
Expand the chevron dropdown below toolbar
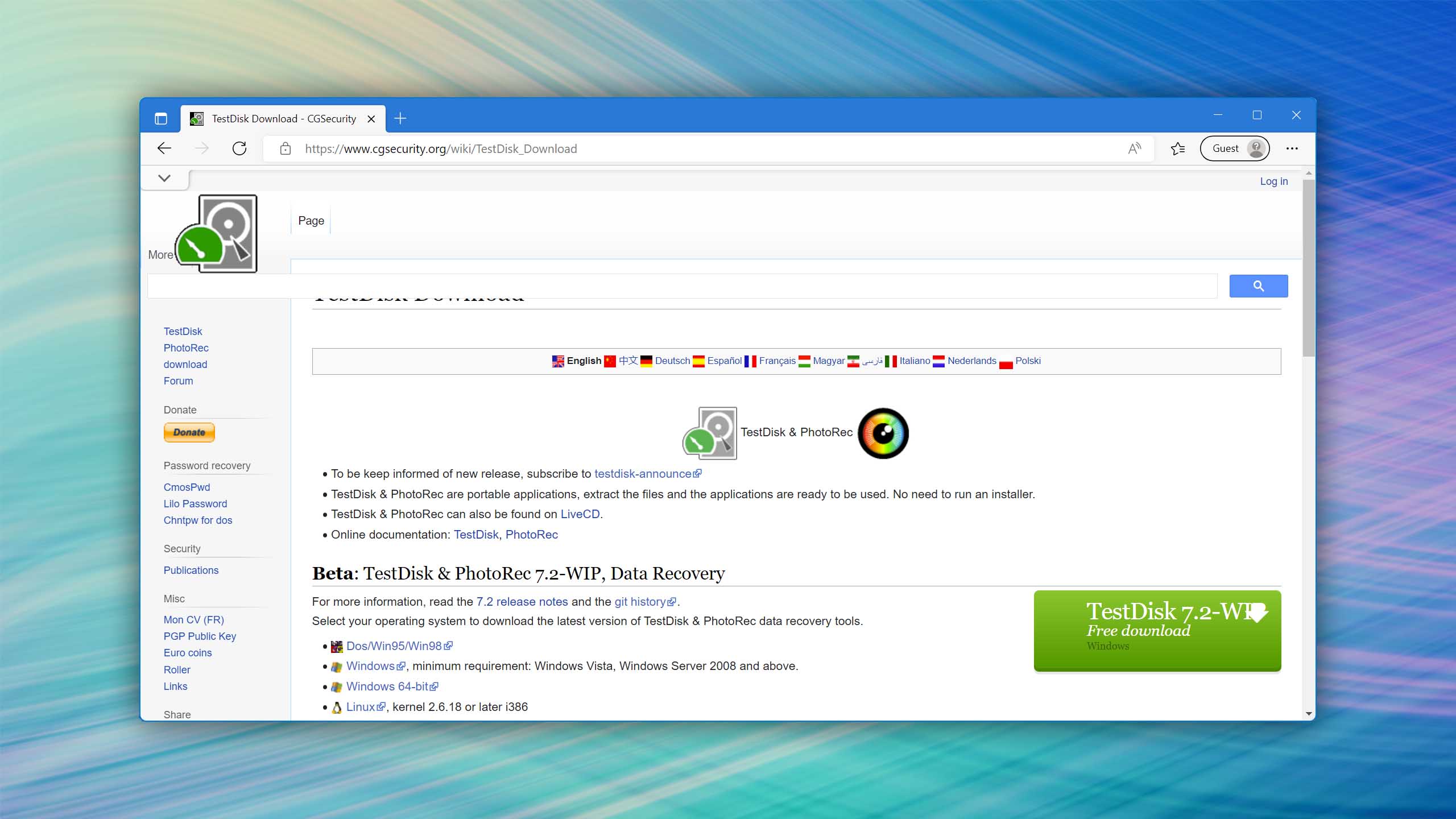tap(164, 178)
